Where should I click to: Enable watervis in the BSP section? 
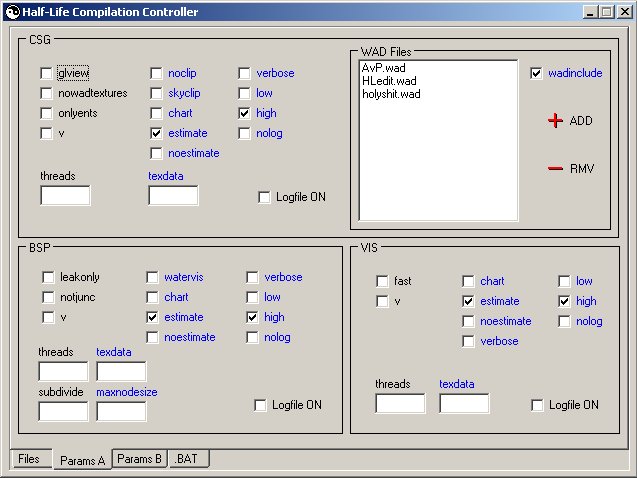coord(153,277)
